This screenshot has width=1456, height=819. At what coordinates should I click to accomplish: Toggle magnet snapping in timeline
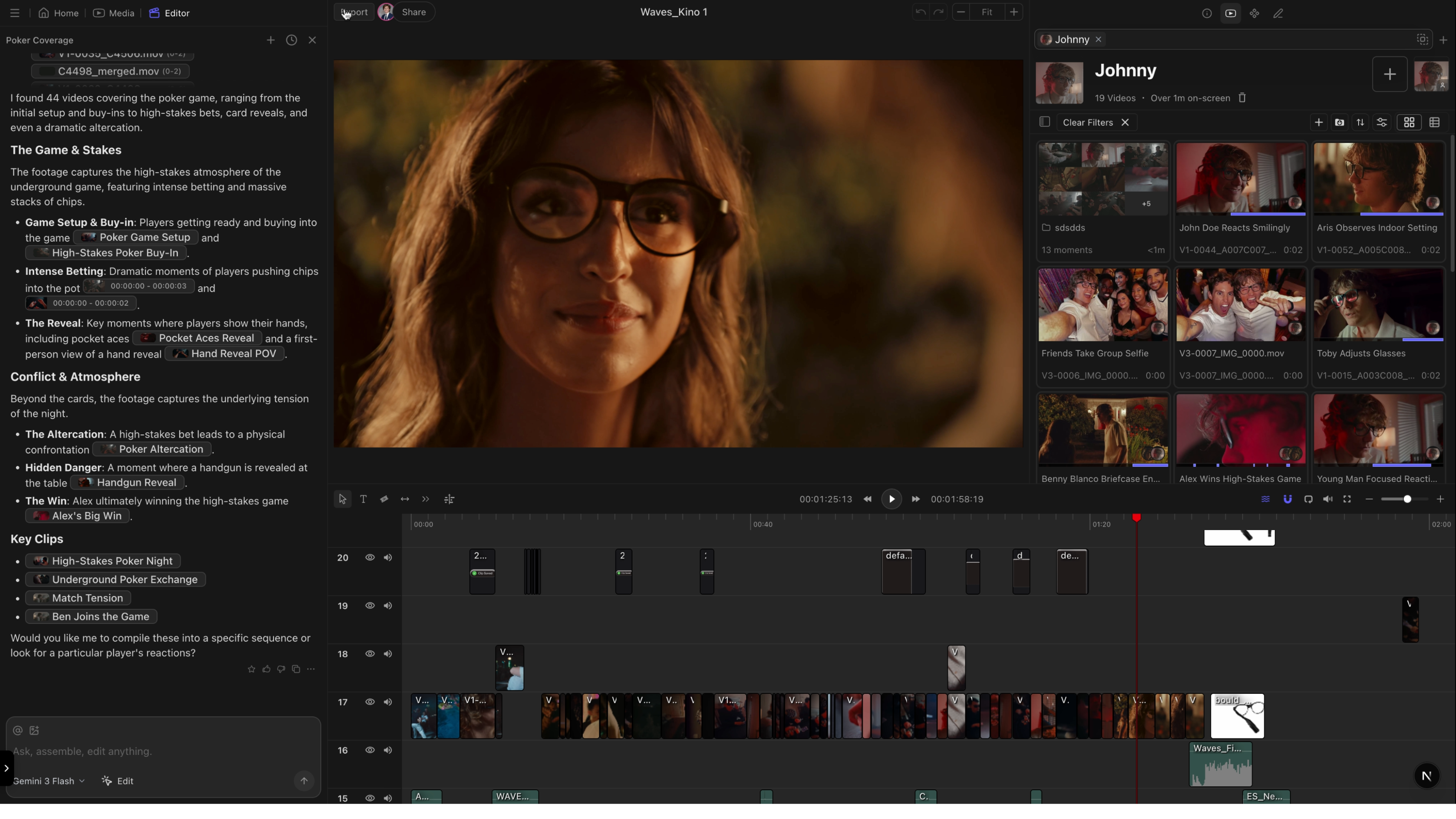pos(1288,499)
